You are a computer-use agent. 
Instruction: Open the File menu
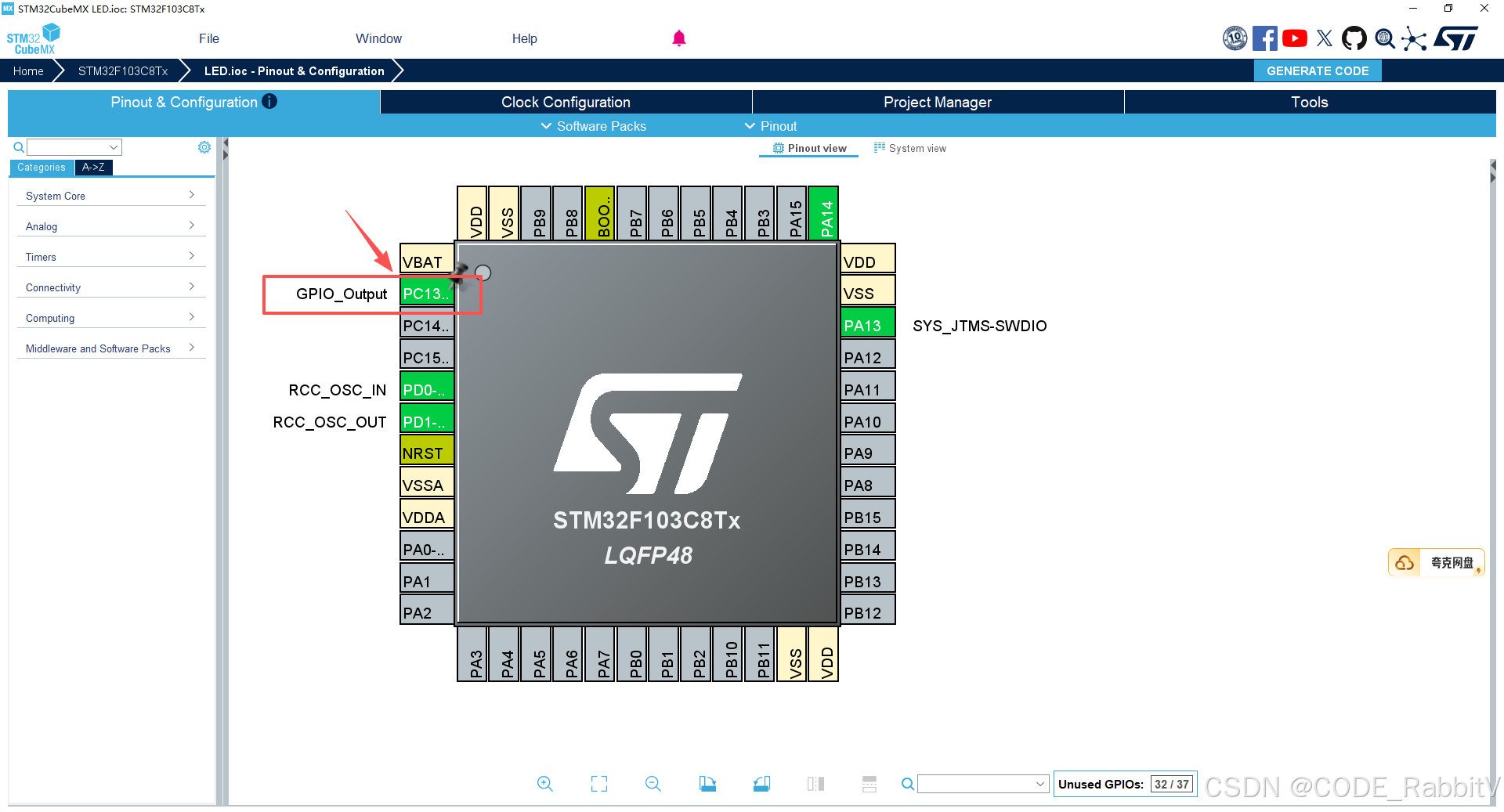209,38
